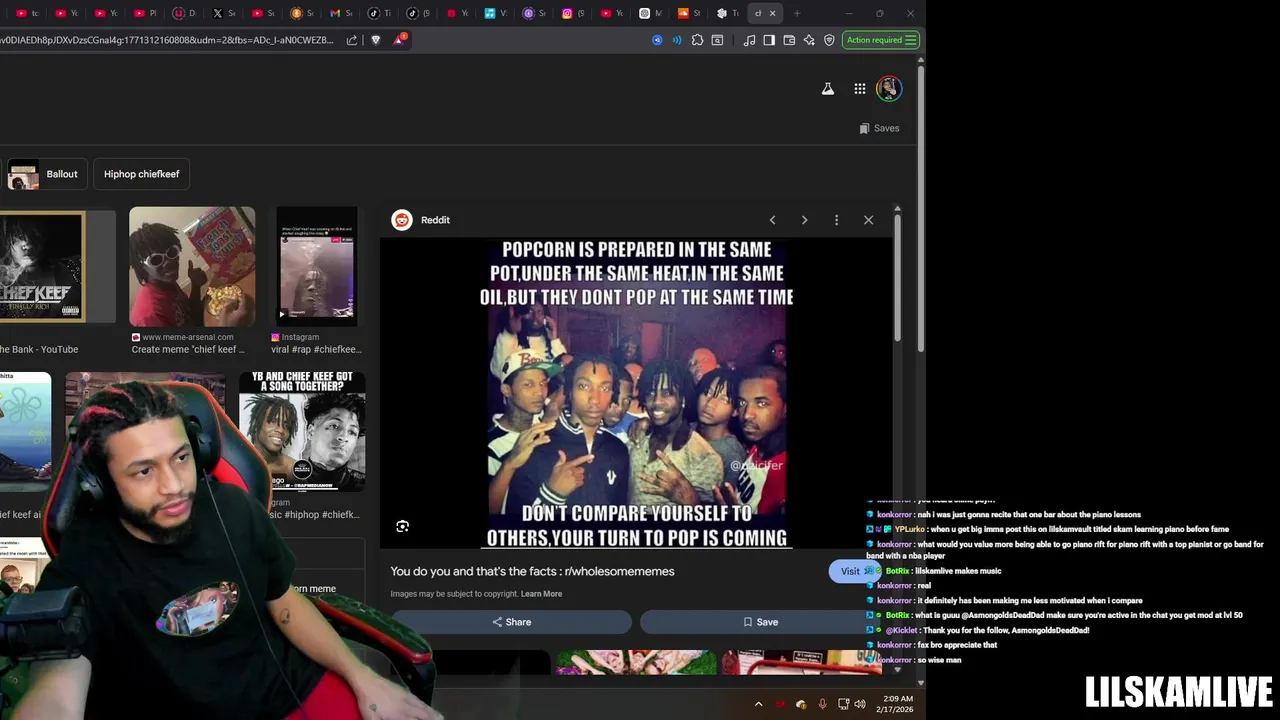This screenshot has height=720, width=1280.
Task: Close the Reddit image preview panel
Action: (x=868, y=220)
